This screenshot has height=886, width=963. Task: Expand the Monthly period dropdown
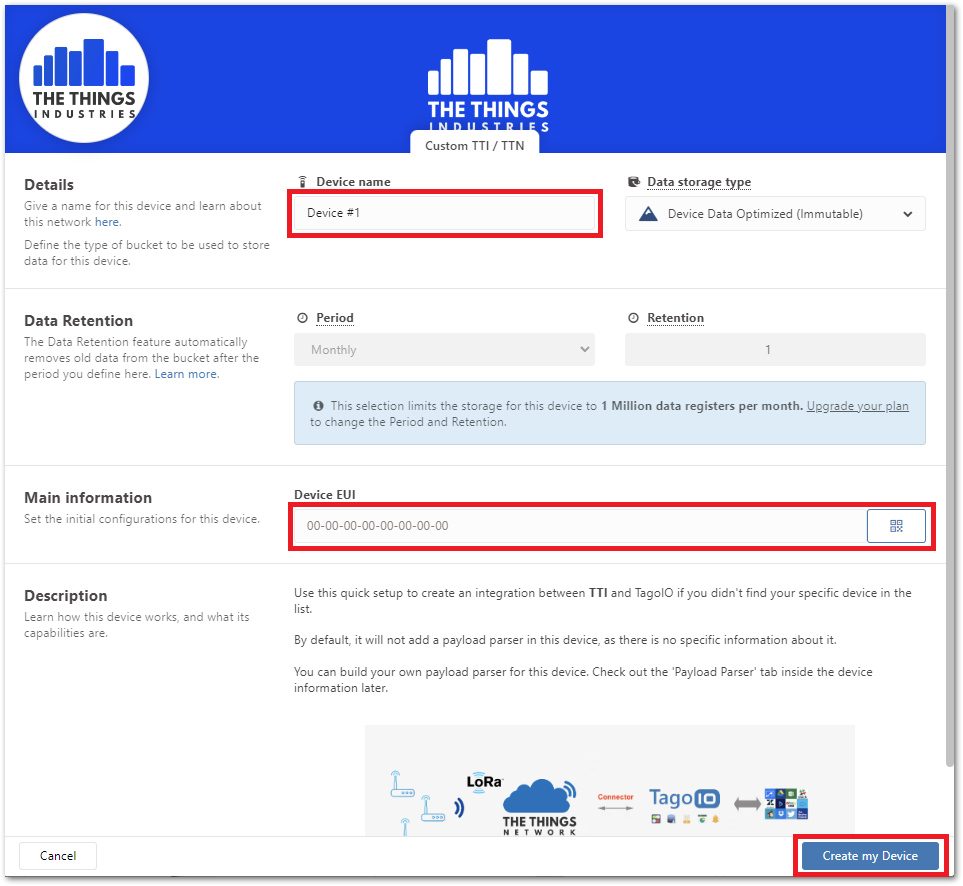point(444,350)
